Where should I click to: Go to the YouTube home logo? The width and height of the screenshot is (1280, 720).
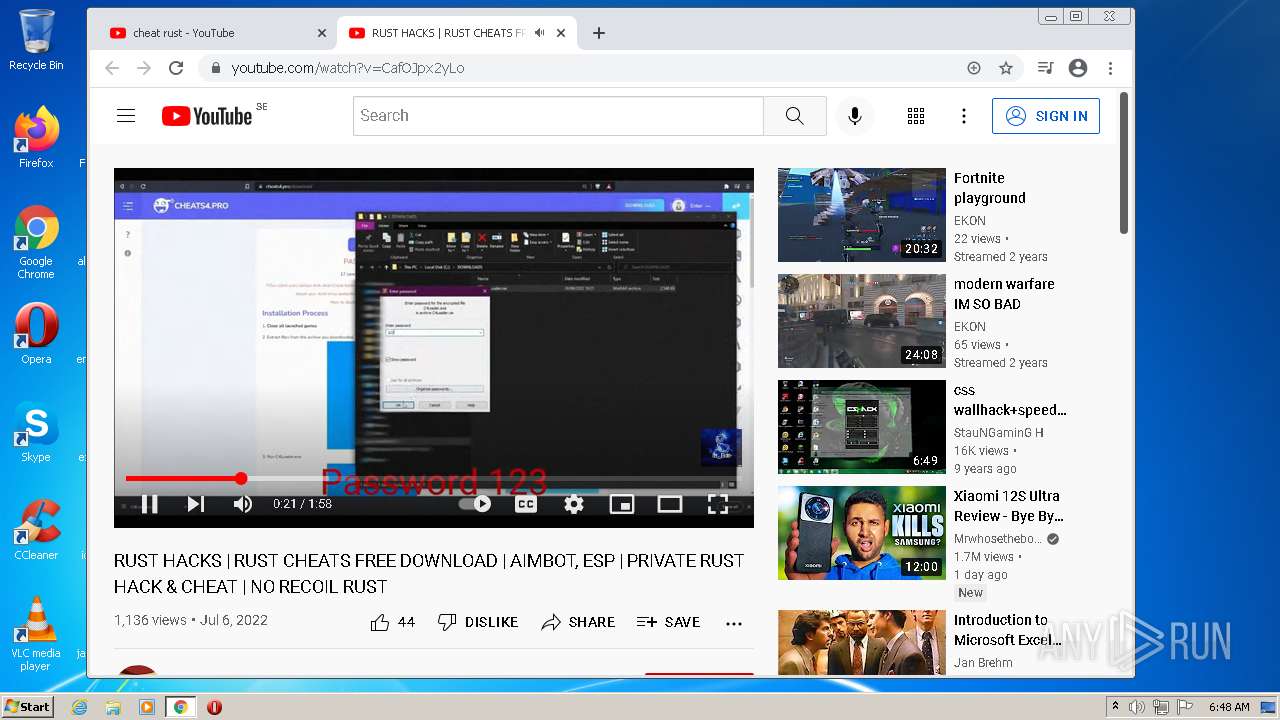(x=207, y=116)
